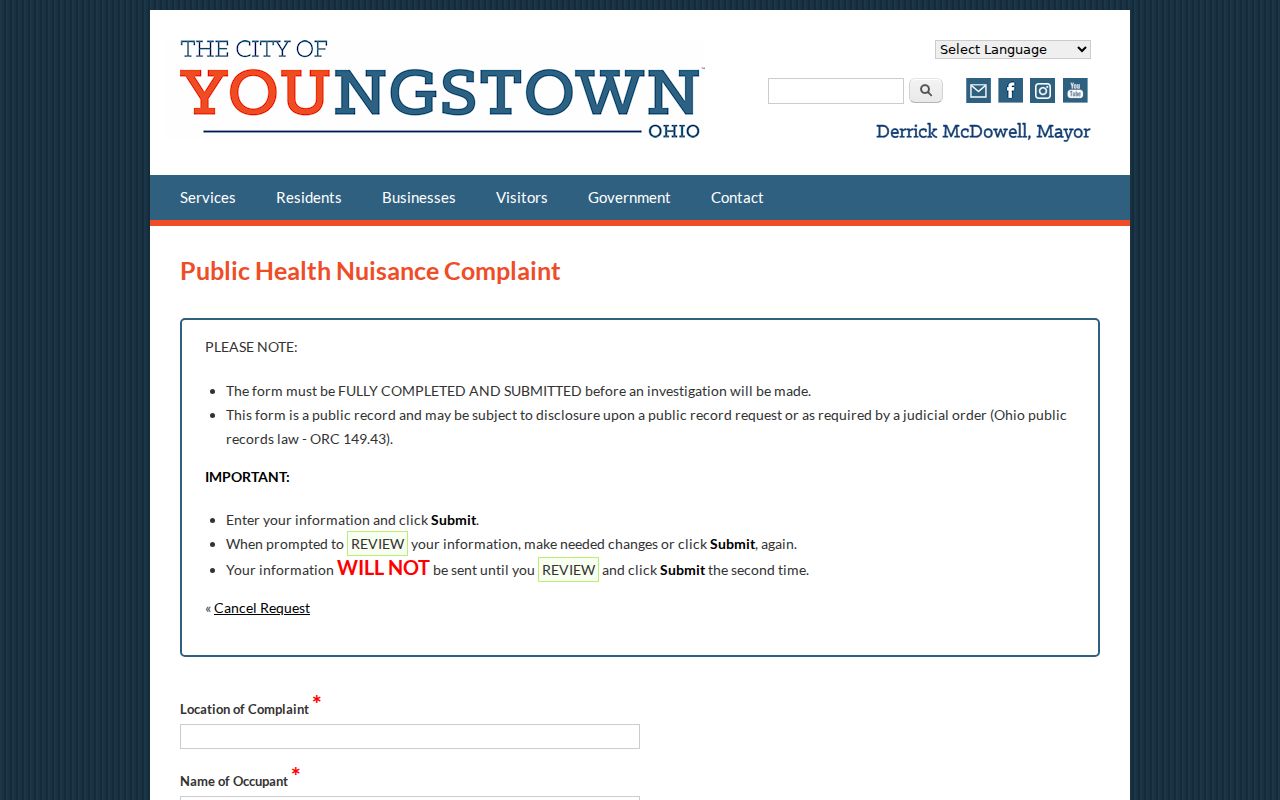
Task: Open the Select Language dropdown
Action: [x=1013, y=49]
